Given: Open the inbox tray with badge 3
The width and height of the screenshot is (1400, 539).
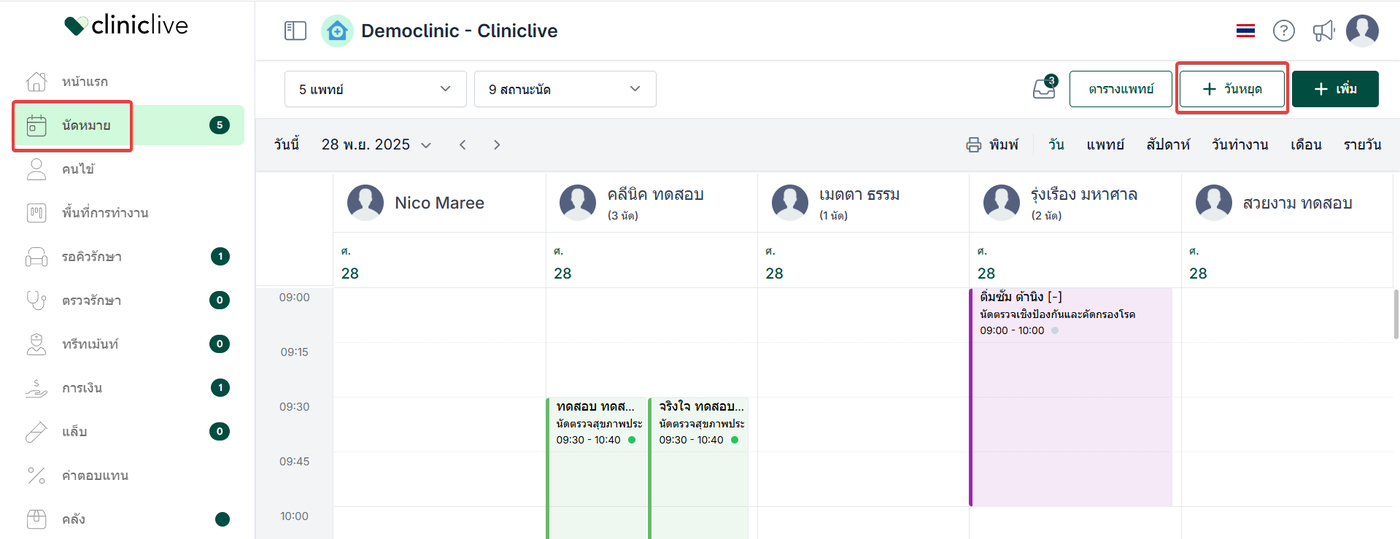Looking at the screenshot, I should (x=1044, y=89).
